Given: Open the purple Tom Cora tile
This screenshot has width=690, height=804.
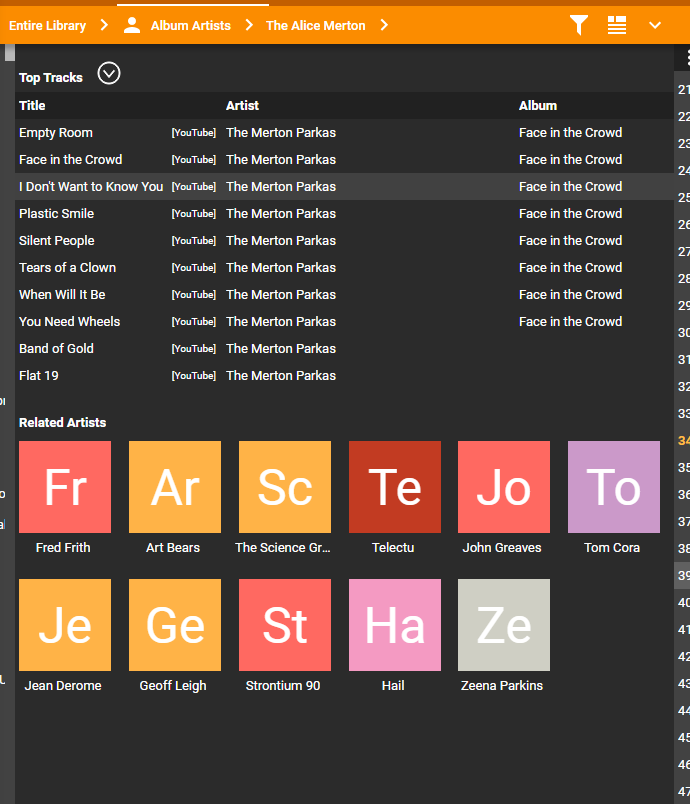Looking at the screenshot, I should (613, 487).
